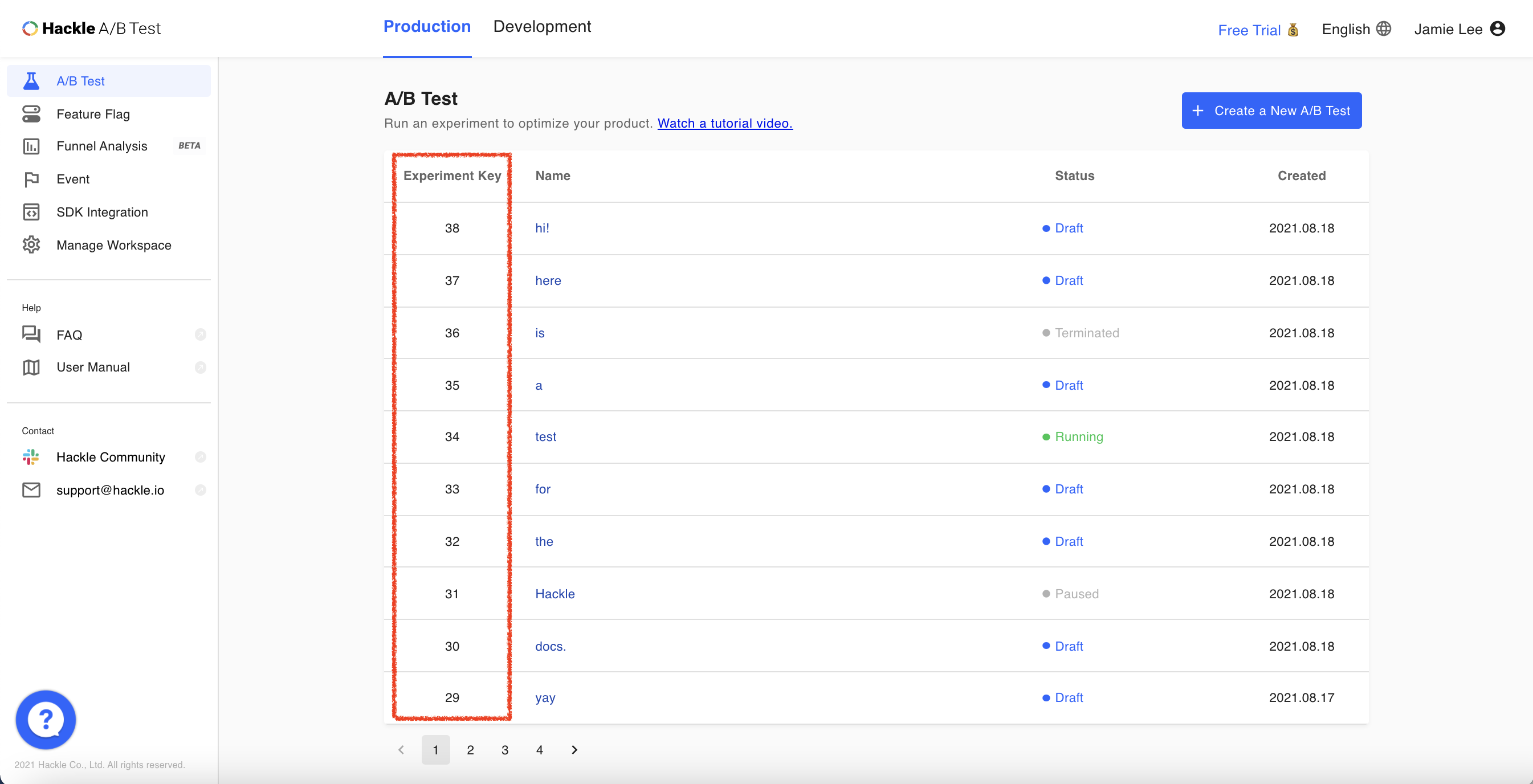Click the Manage Workspace gear icon
The width and height of the screenshot is (1533, 784).
(31, 245)
